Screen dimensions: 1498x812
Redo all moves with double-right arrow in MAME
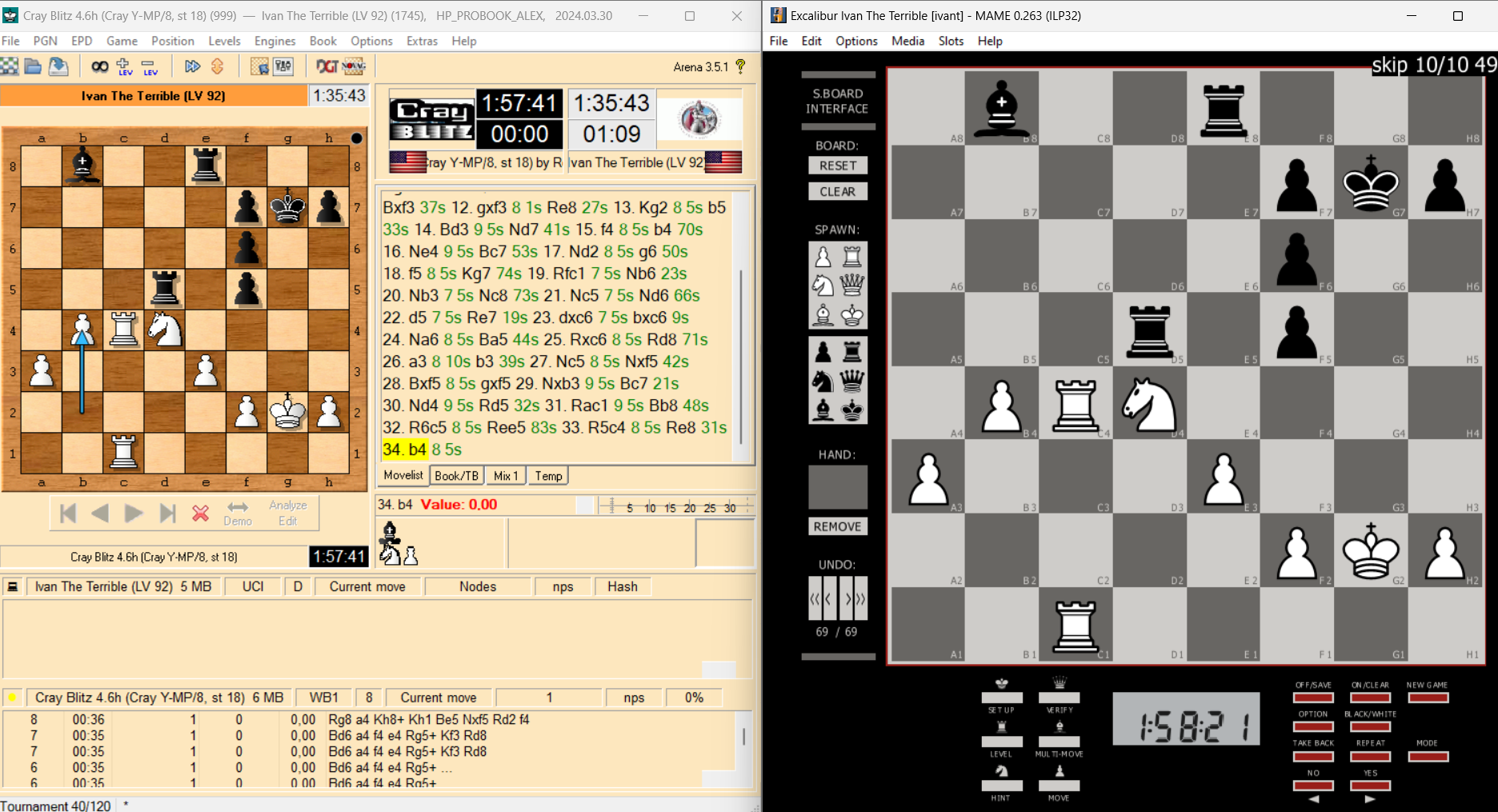tap(861, 598)
